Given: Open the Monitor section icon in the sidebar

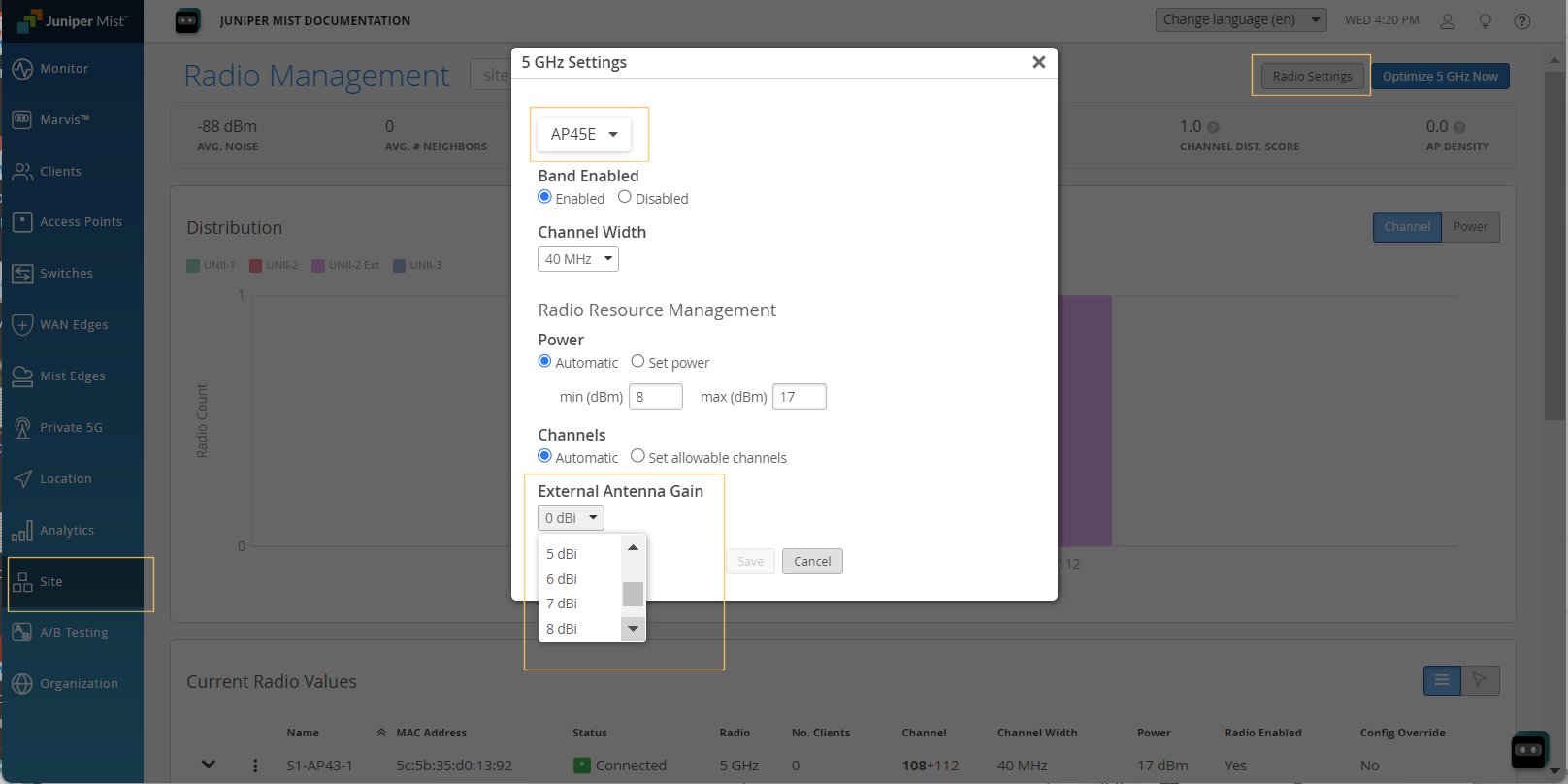Looking at the screenshot, I should [x=22, y=69].
